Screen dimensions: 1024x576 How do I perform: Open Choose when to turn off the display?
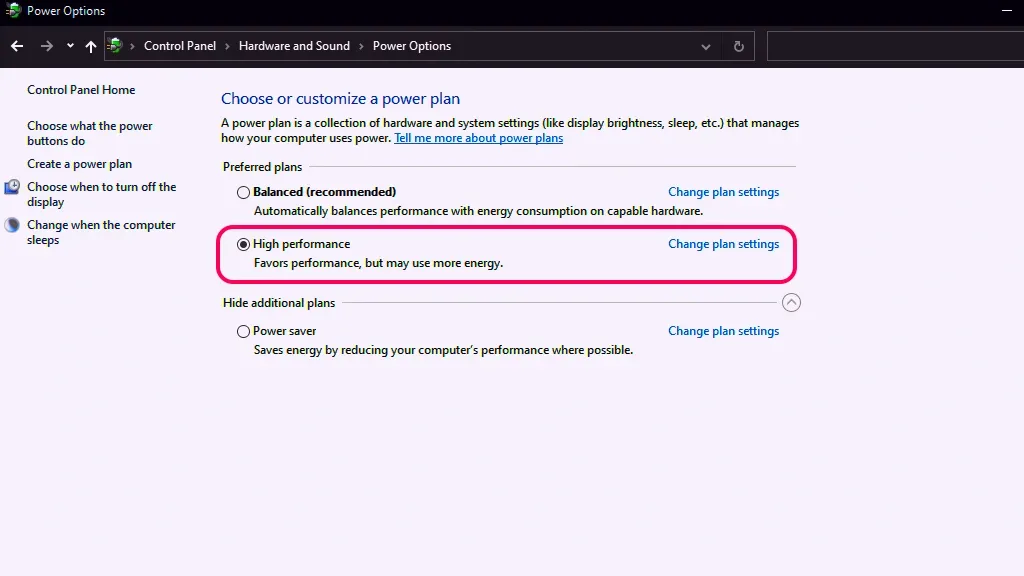pos(101,194)
